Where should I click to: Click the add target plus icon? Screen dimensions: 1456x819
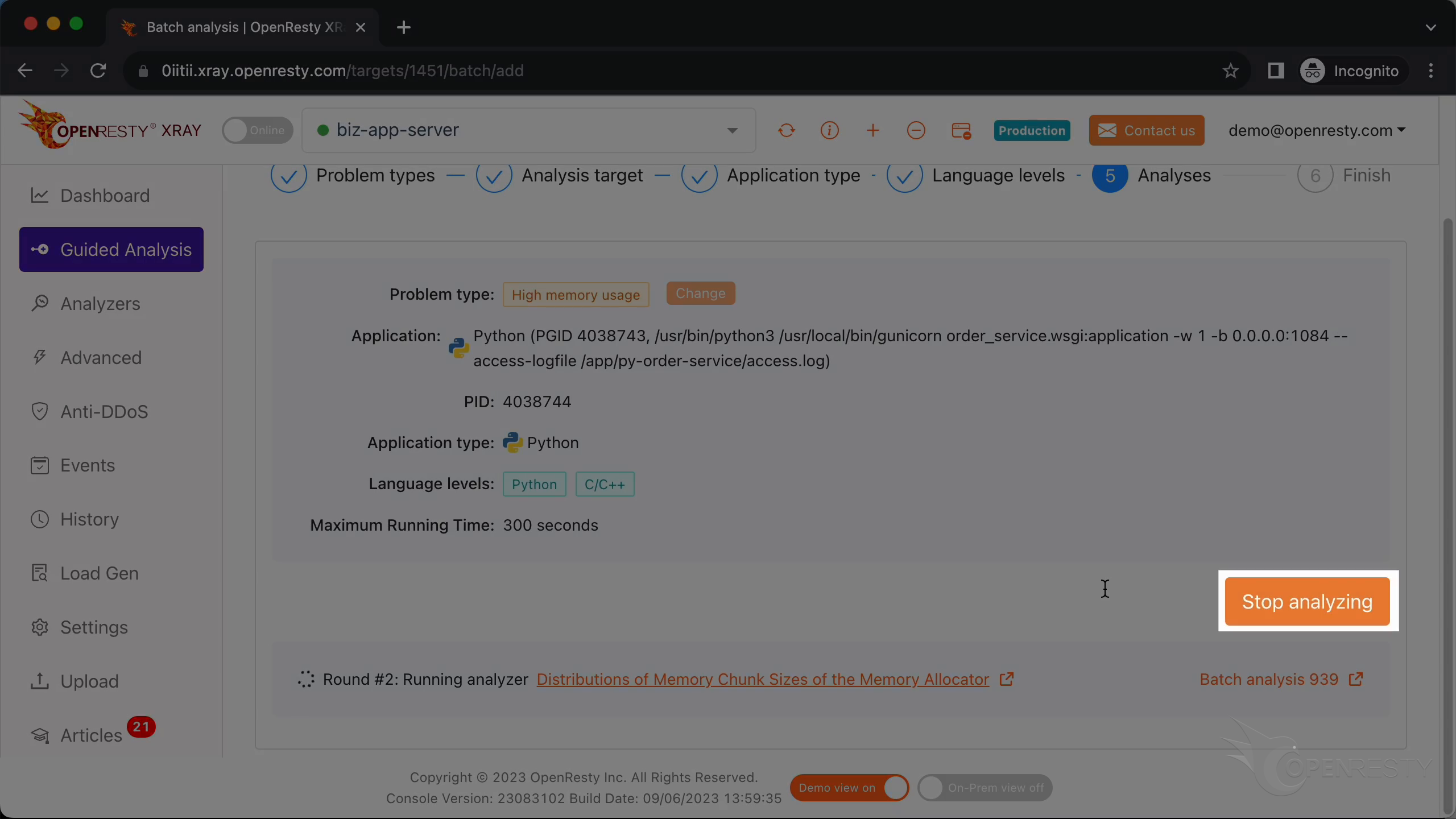coord(872,130)
